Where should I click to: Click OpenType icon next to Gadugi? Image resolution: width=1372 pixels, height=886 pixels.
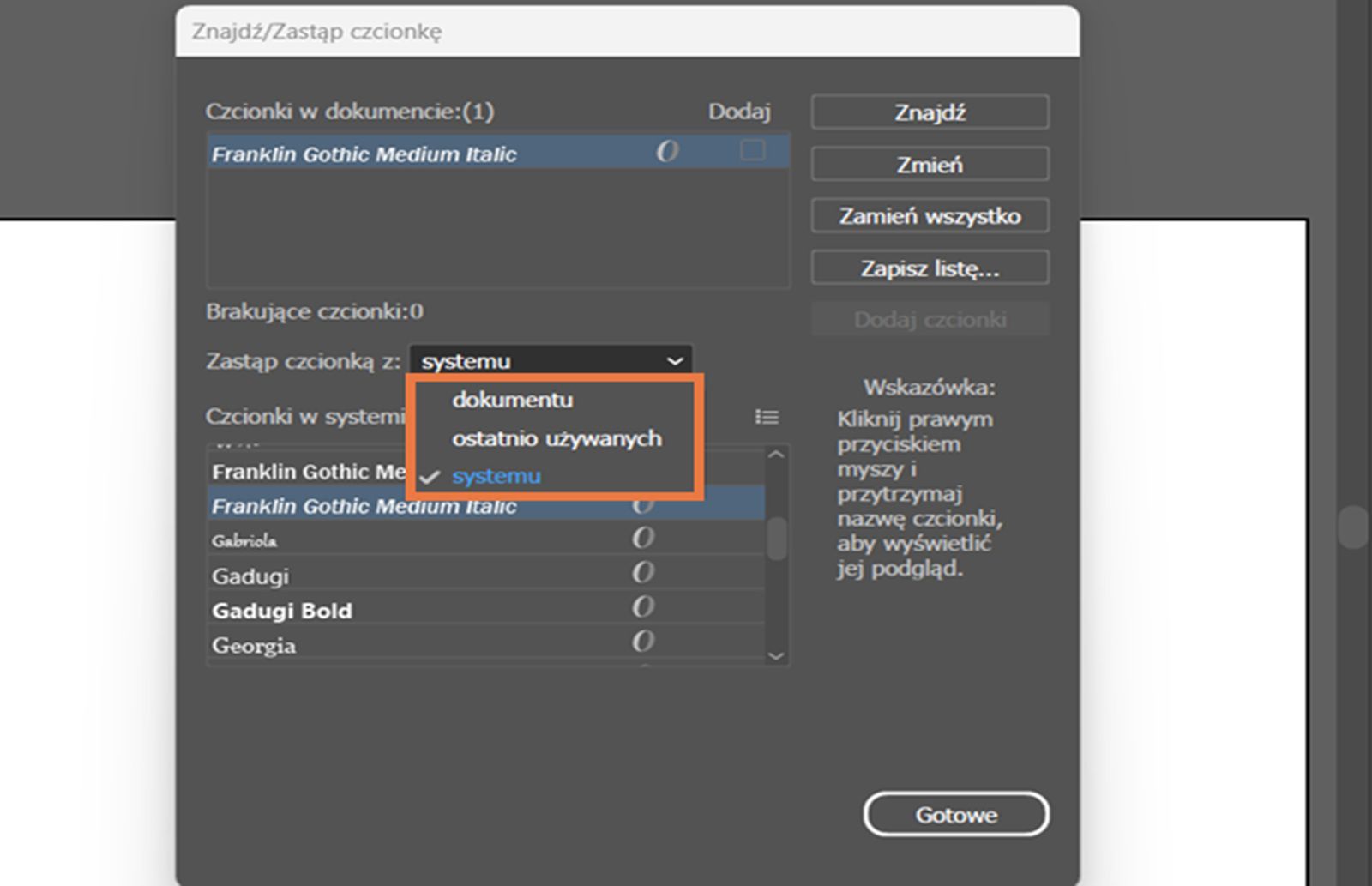click(643, 573)
